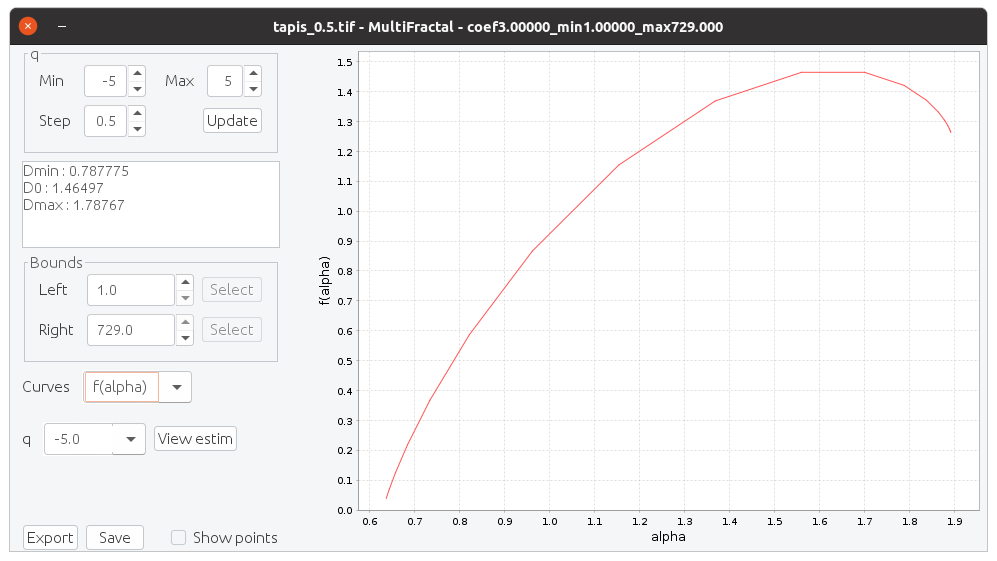Click the Update button
Image resolution: width=997 pixels, height=561 pixels.
[232, 121]
